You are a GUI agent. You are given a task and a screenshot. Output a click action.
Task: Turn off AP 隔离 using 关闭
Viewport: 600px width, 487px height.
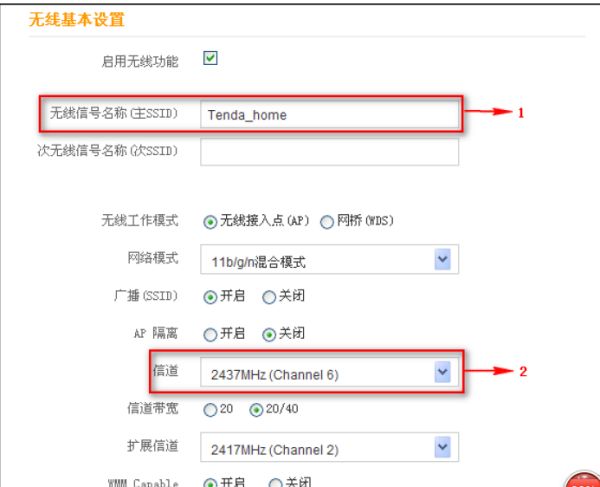(x=269, y=334)
